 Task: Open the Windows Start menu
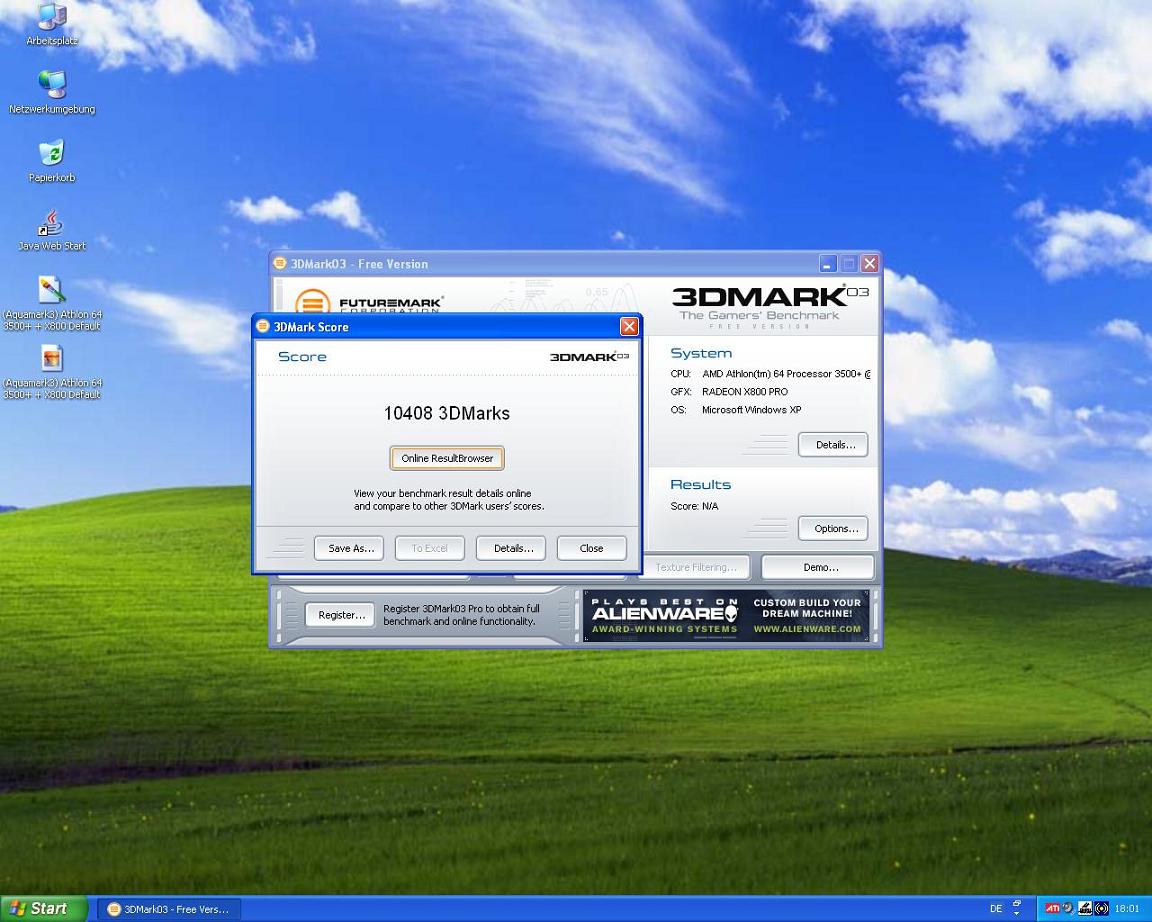click(43, 909)
